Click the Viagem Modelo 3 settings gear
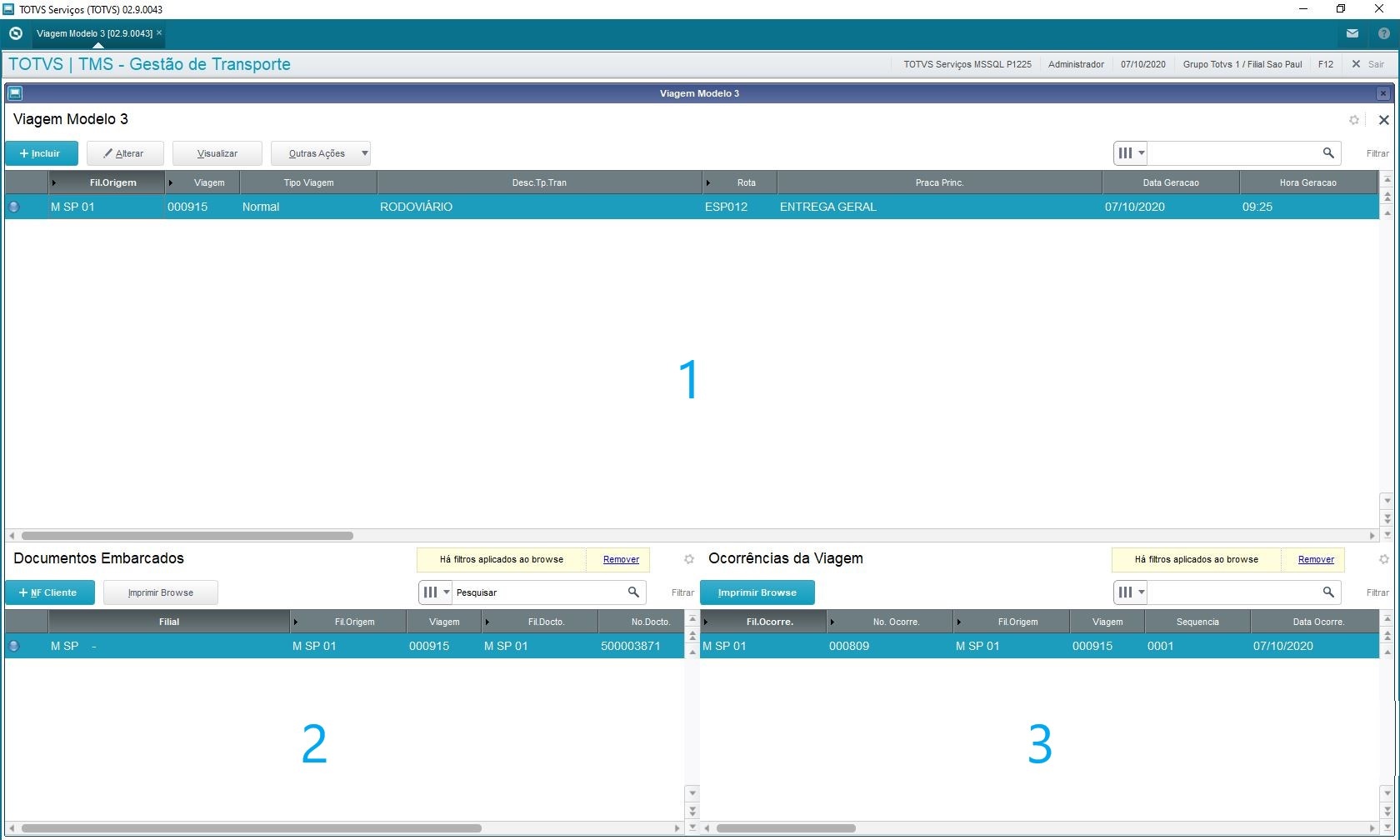This screenshot has height=840, width=1400. [1354, 120]
